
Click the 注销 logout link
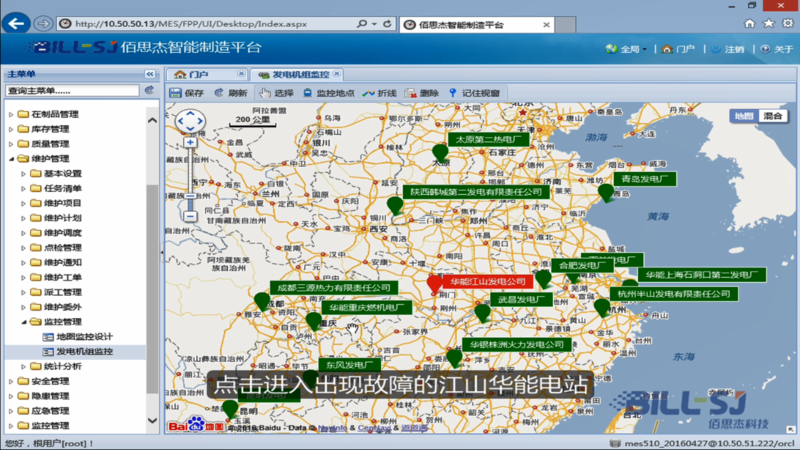(x=728, y=49)
